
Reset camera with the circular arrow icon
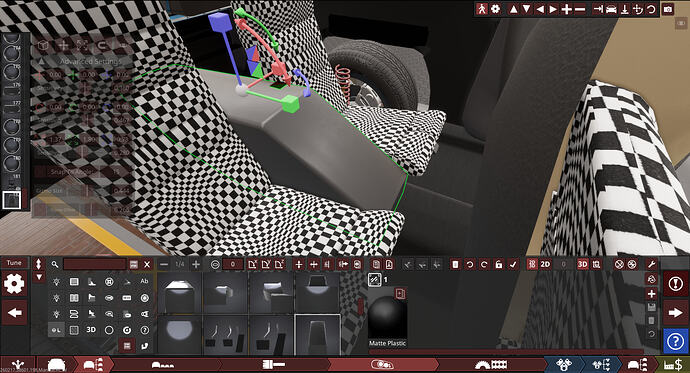tap(651, 9)
